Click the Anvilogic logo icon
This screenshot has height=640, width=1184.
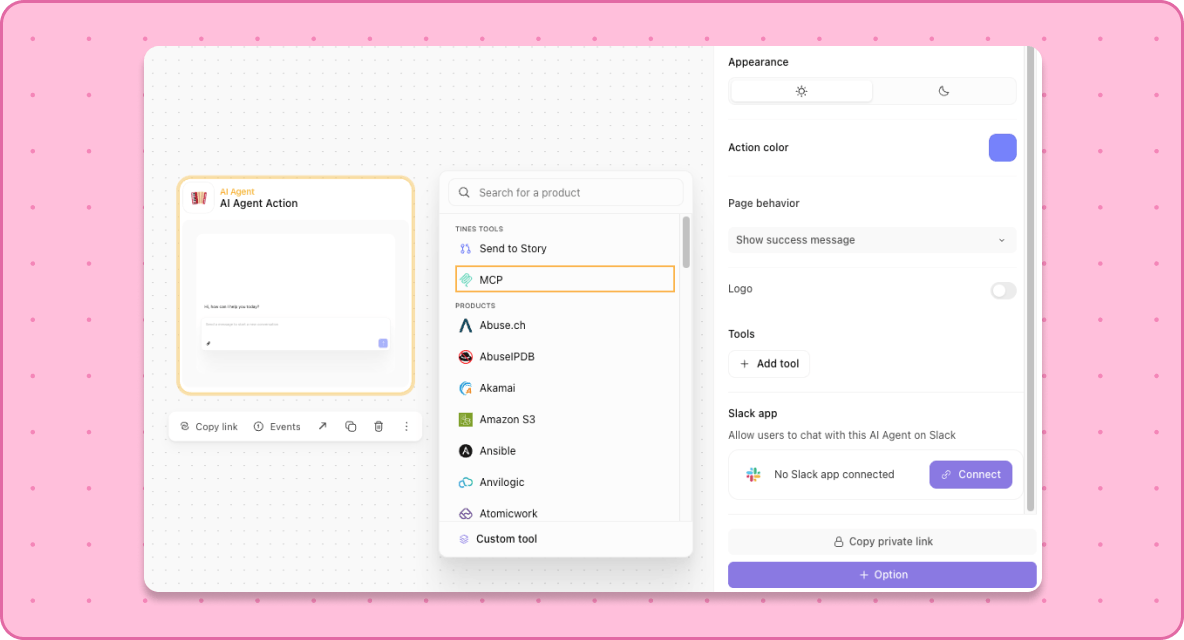pos(465,482)
